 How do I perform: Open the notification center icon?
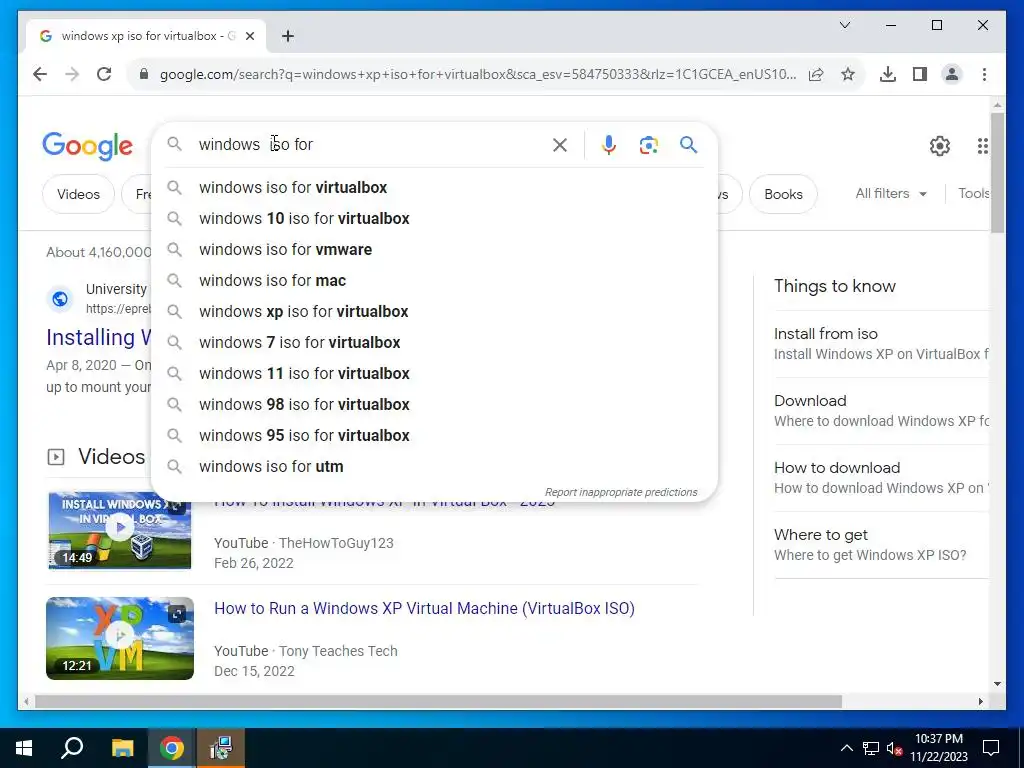click(x=991, y=748)
